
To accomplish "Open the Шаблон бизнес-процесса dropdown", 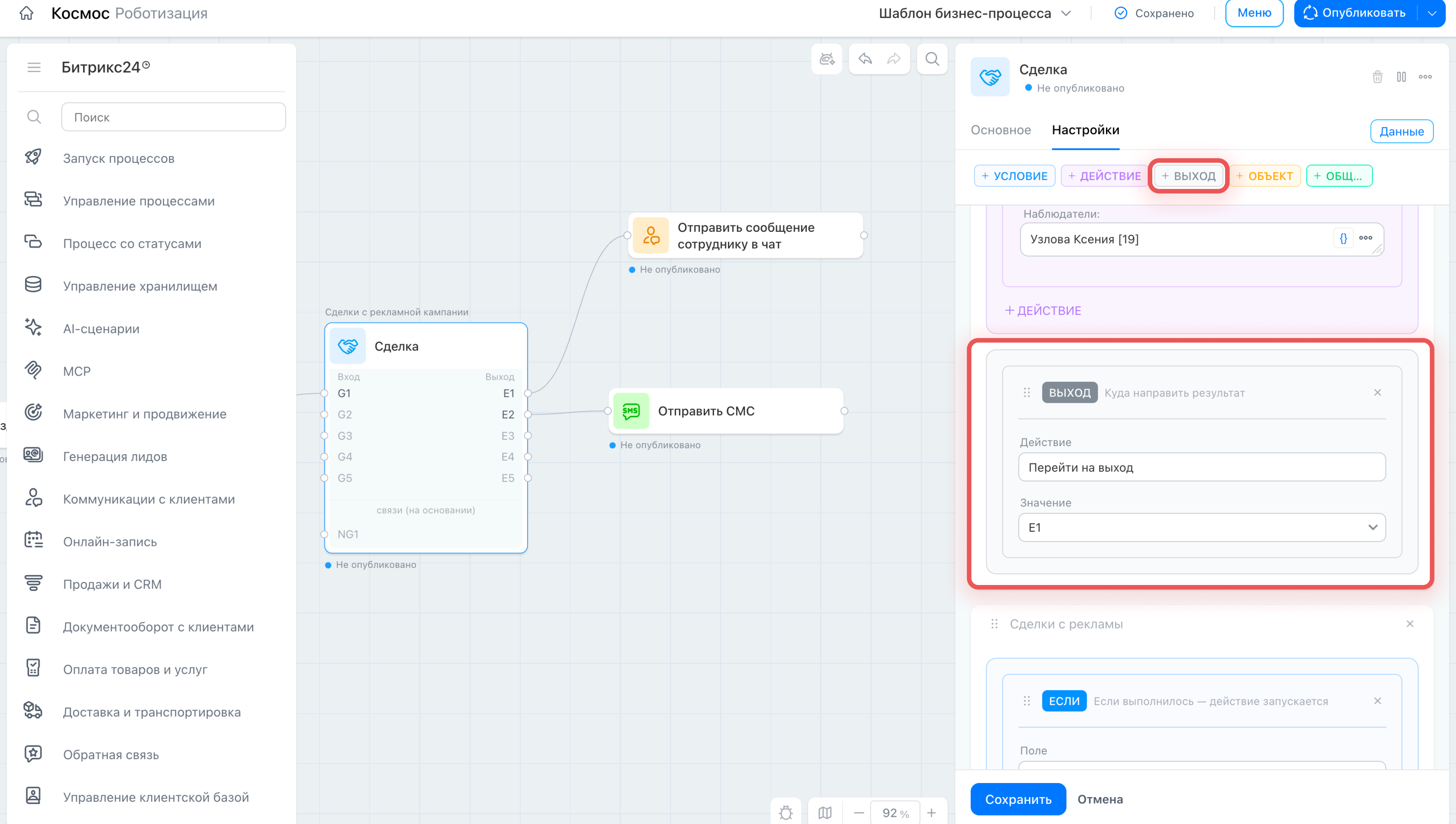I will [x=975, y=13].
